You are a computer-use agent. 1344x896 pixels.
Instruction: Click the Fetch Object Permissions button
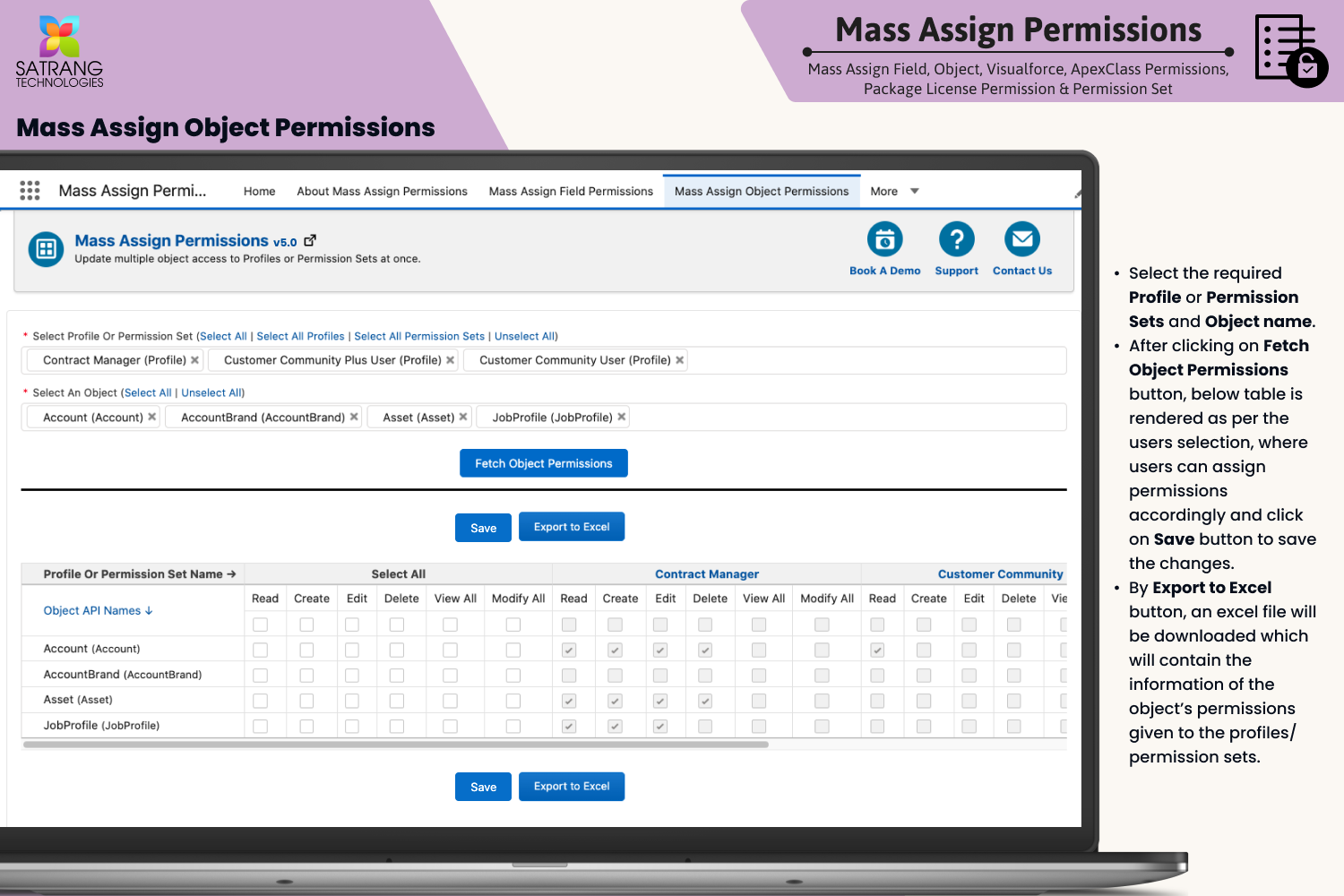pyautogui.click(x=543, y=463)
